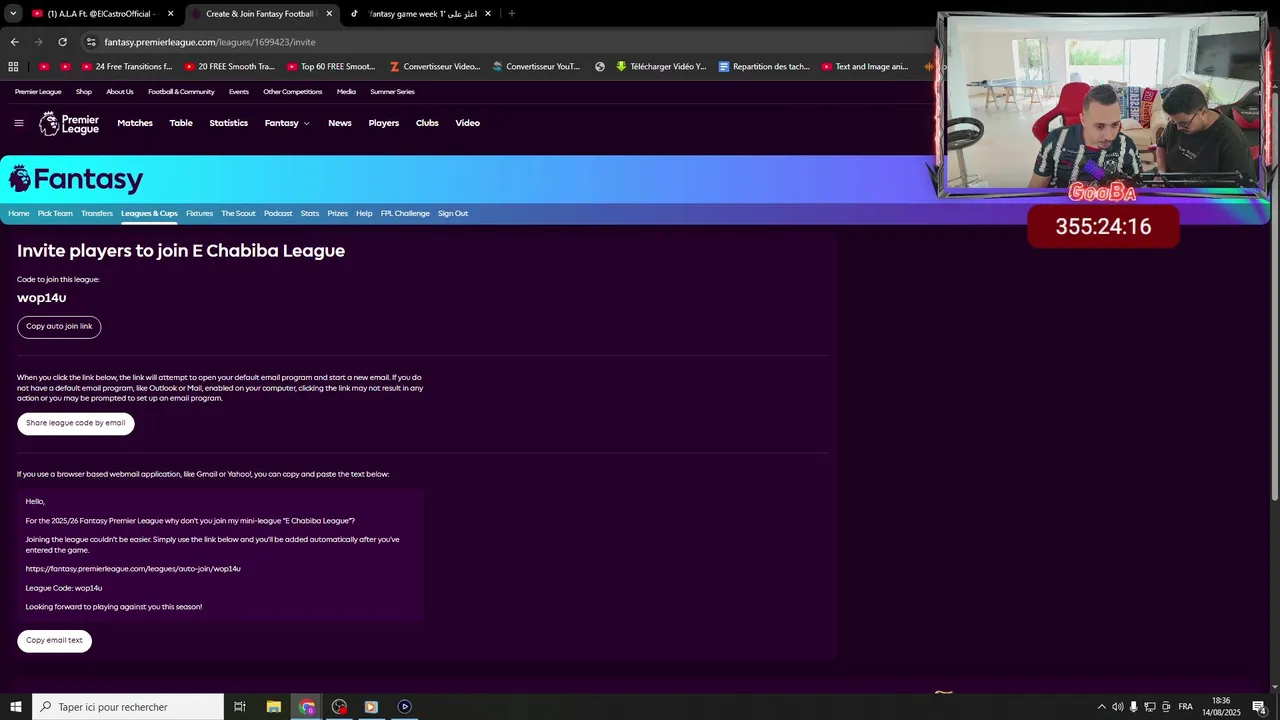Viewport: 1280px width, 720px height.
Task: Switch to the TikTok fantasy game week tab
Action: click(x=420, y=14)
